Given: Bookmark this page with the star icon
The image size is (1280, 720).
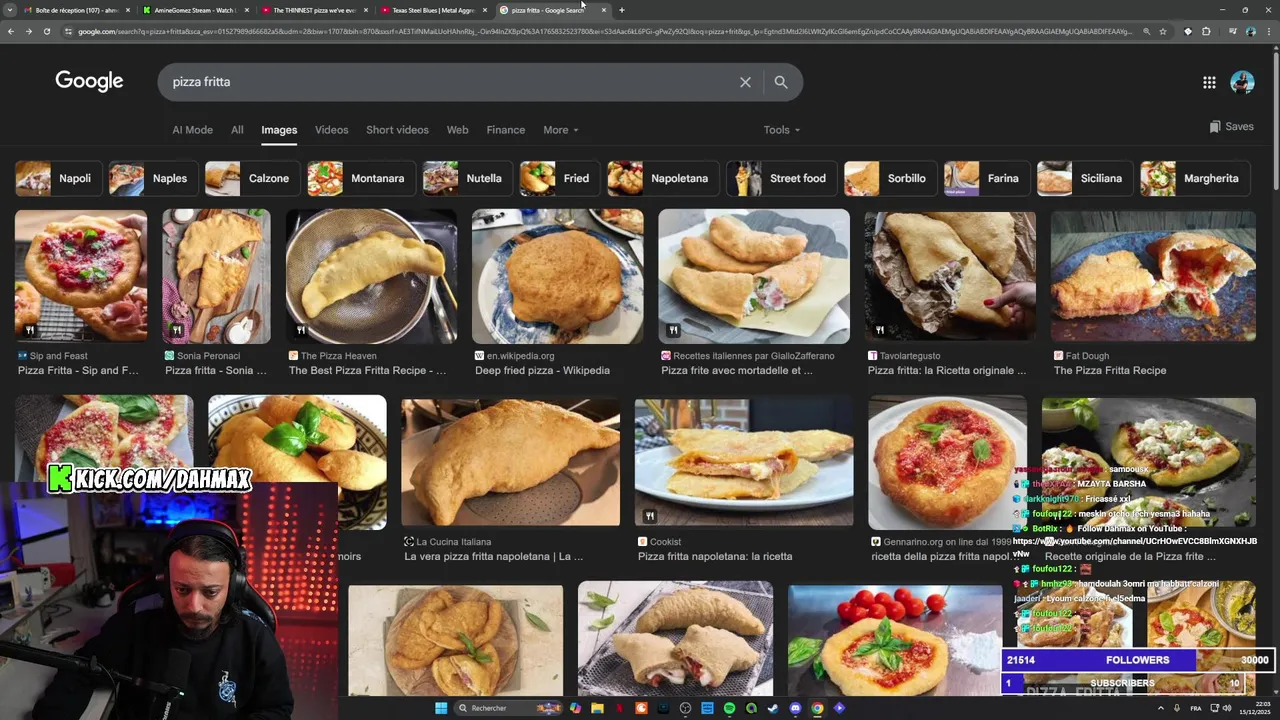Looking at the screenshot, I should (1163, 31).
